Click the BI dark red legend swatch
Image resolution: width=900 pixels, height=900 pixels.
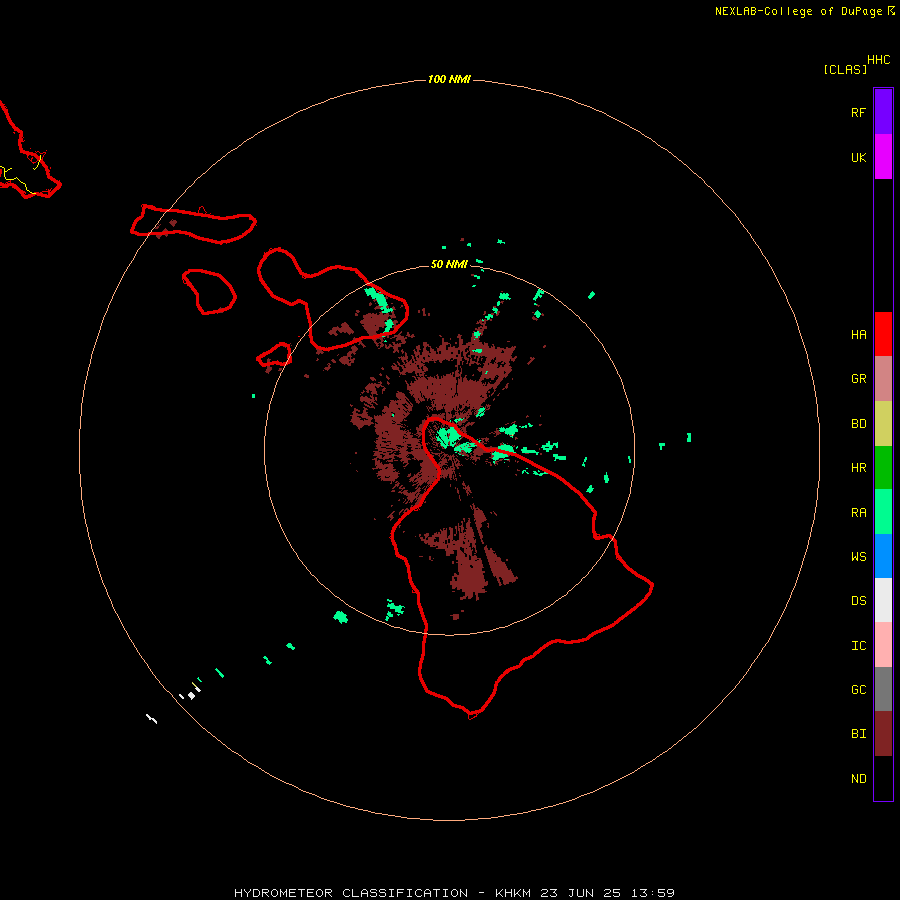click(883, 734)
